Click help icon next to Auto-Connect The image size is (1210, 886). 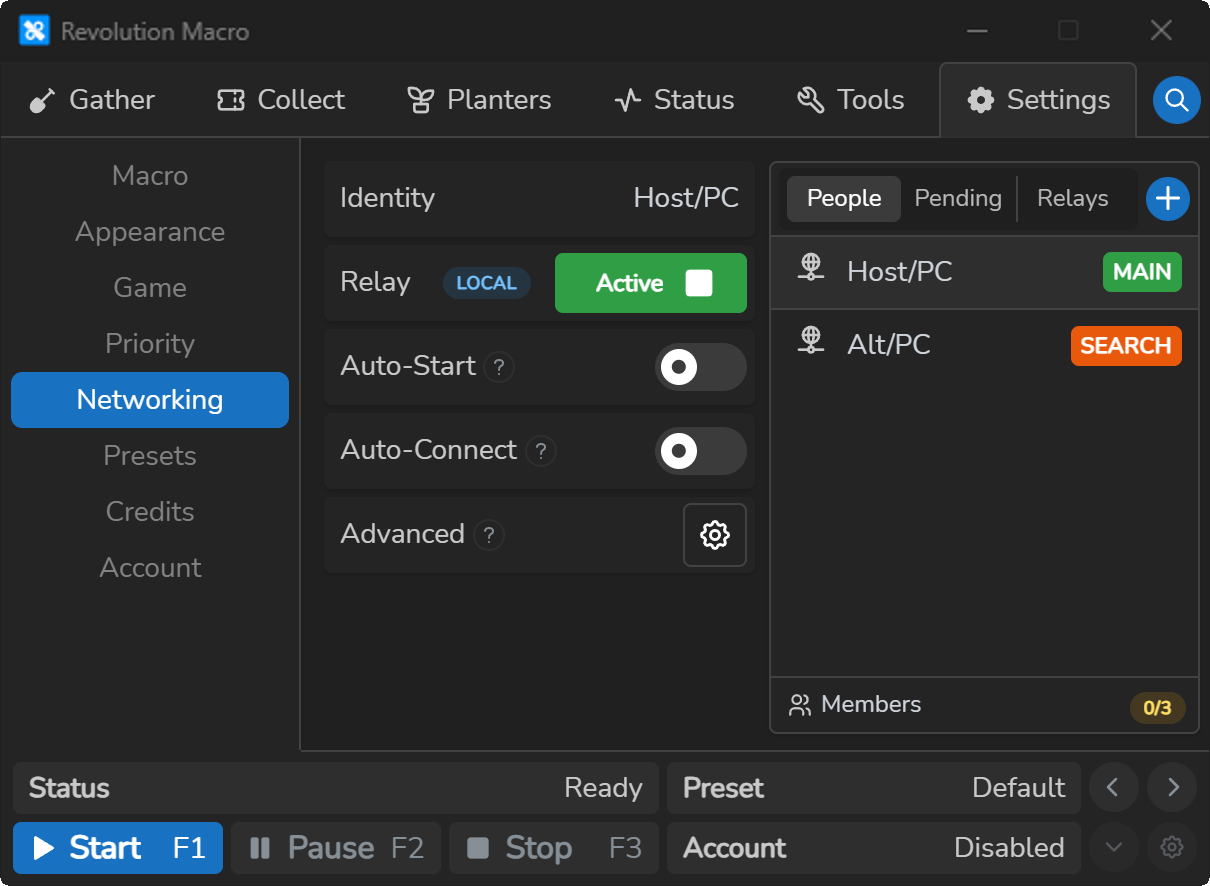pyautogui.click(x=541, y=451)
